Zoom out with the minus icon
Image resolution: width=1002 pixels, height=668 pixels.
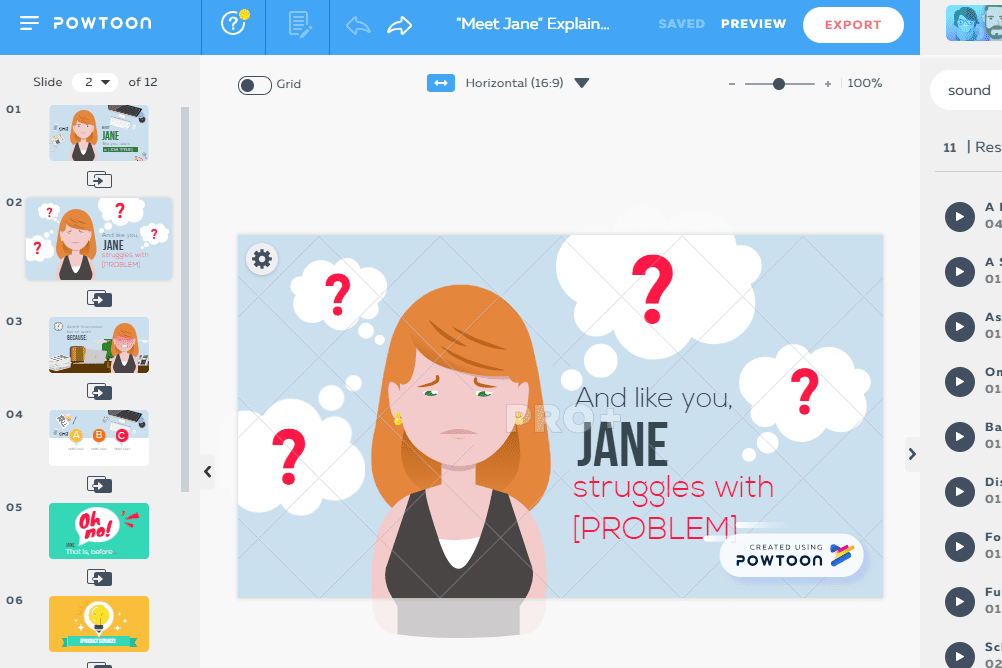pyautogui.click(x=732, y=84)
